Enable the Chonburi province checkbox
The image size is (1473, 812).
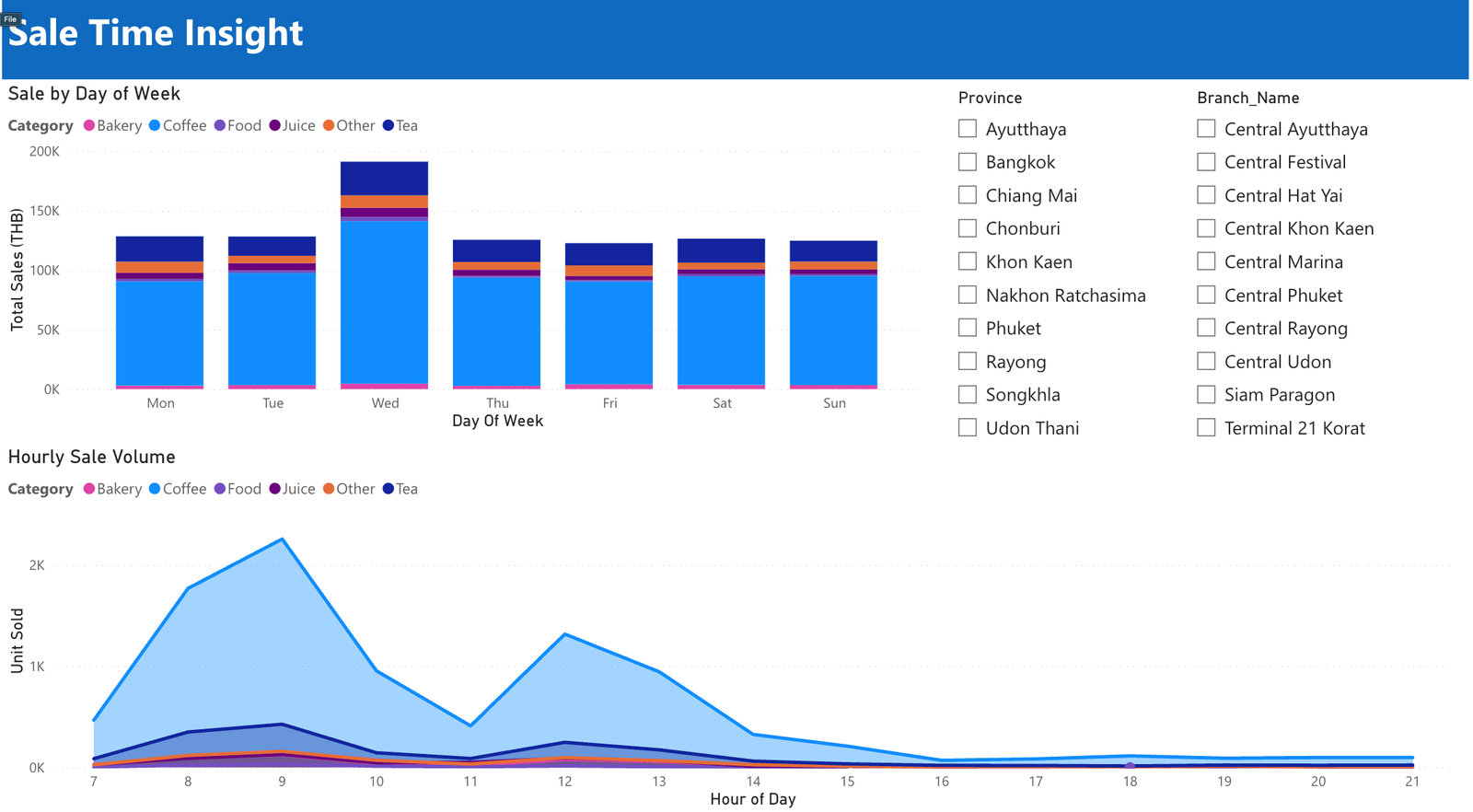click(x=967, y=227)
